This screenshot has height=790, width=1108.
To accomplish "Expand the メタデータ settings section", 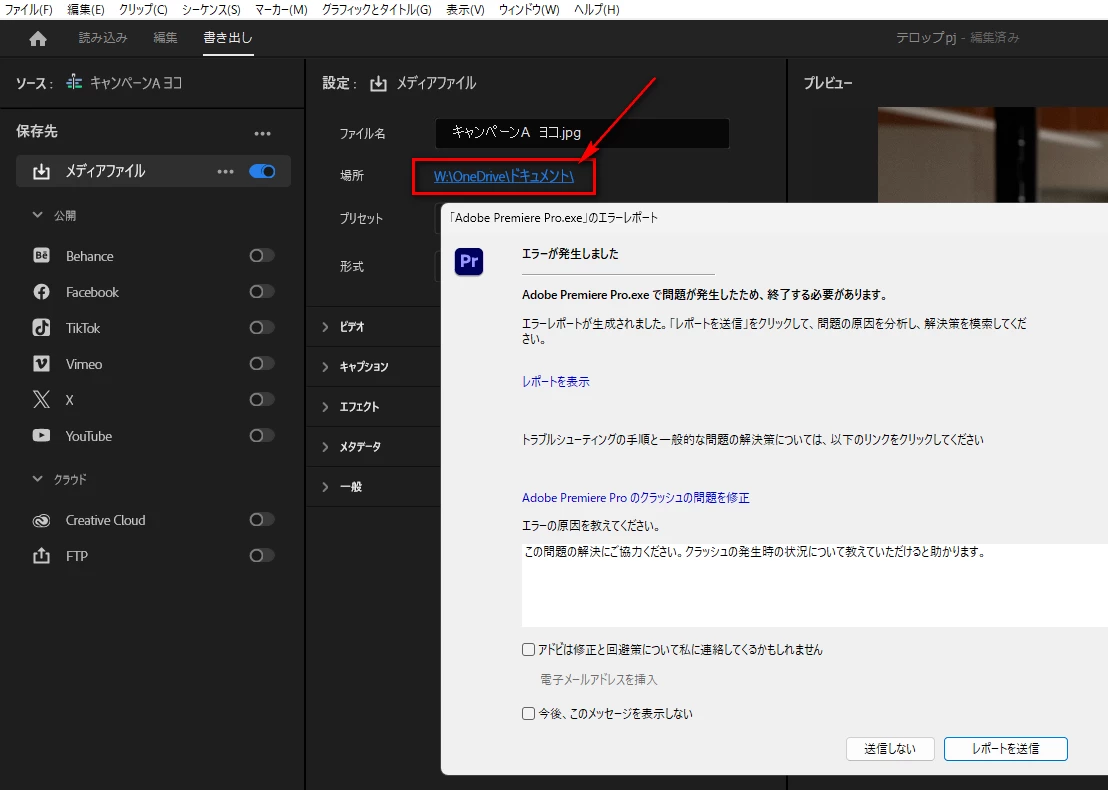I will (325, 447).
